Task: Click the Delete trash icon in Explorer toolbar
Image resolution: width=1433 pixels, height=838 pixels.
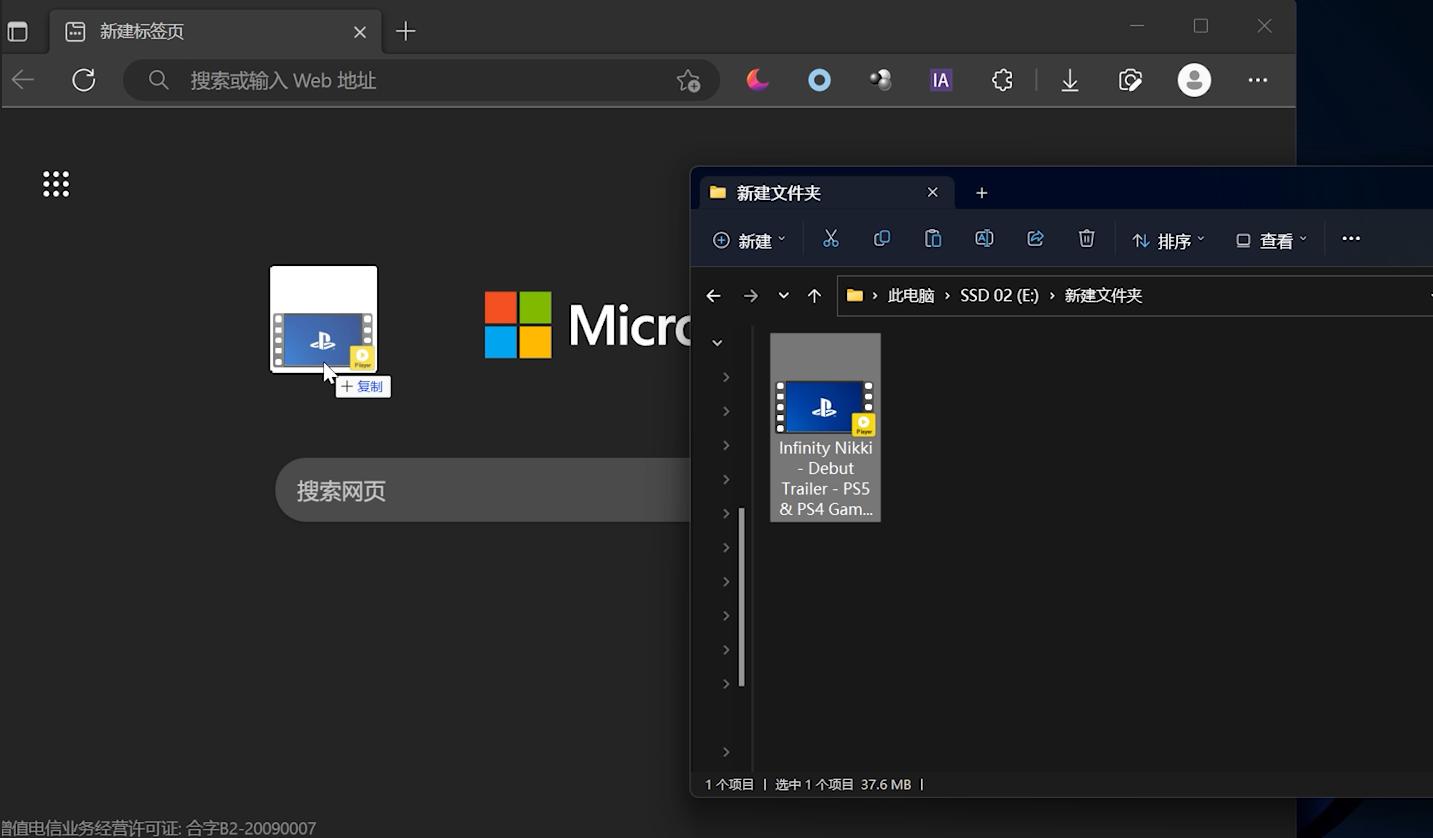Action: pyautogui.click(x=1086, y=239)
